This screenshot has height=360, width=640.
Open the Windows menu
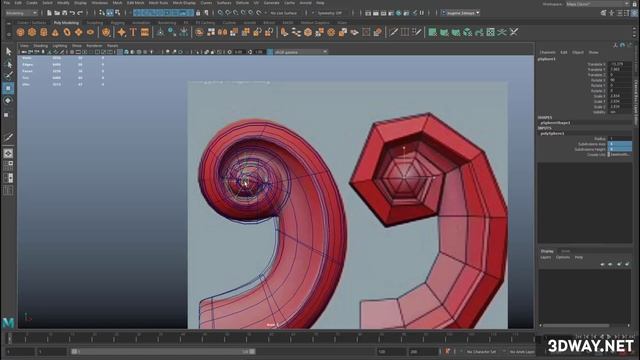(x=99, y=3)
